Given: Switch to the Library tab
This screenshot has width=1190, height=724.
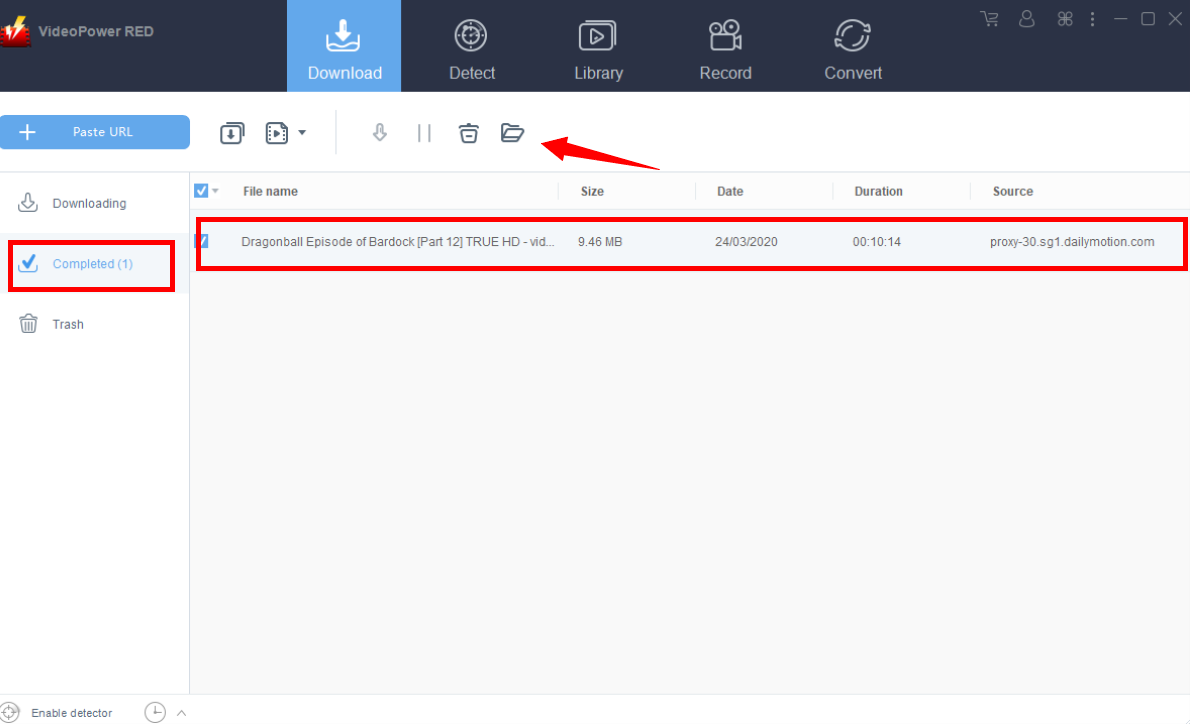Looking at the screenshot, I should 598,46.
